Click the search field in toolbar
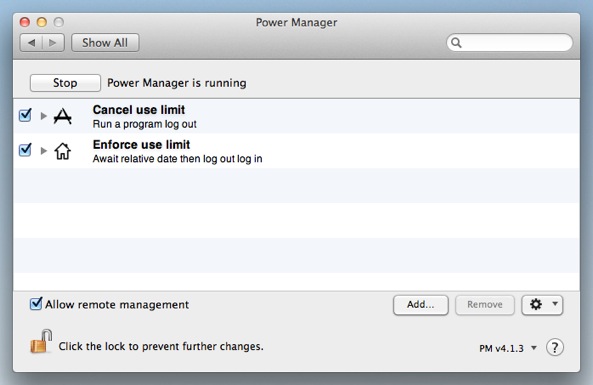Screen dimensions: 593x385 [509, 43]
